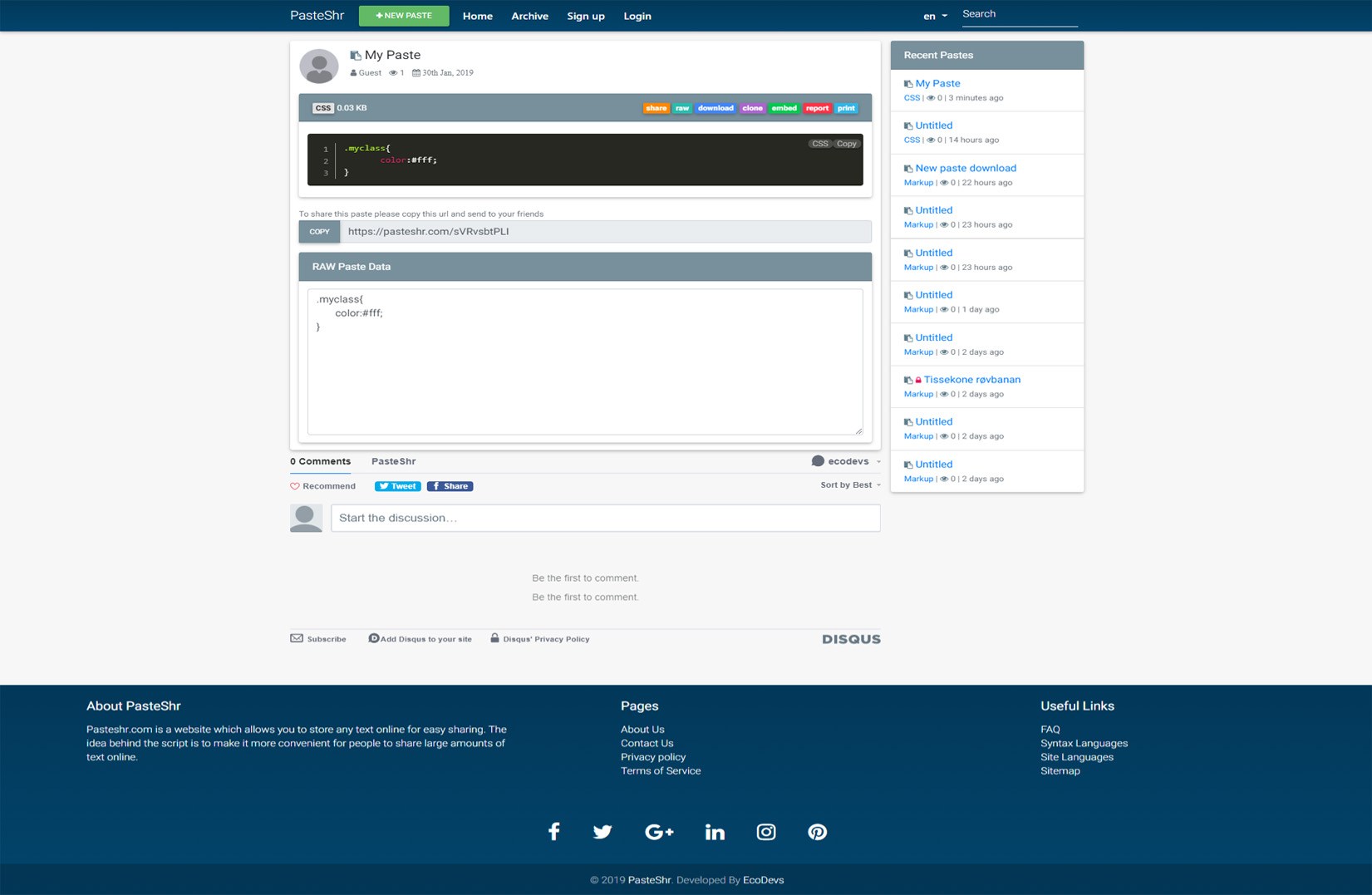The height and width of the screenshot is (895, 1372).
Task: Click the Sitemap footer link
Action: pos(1060,771)
